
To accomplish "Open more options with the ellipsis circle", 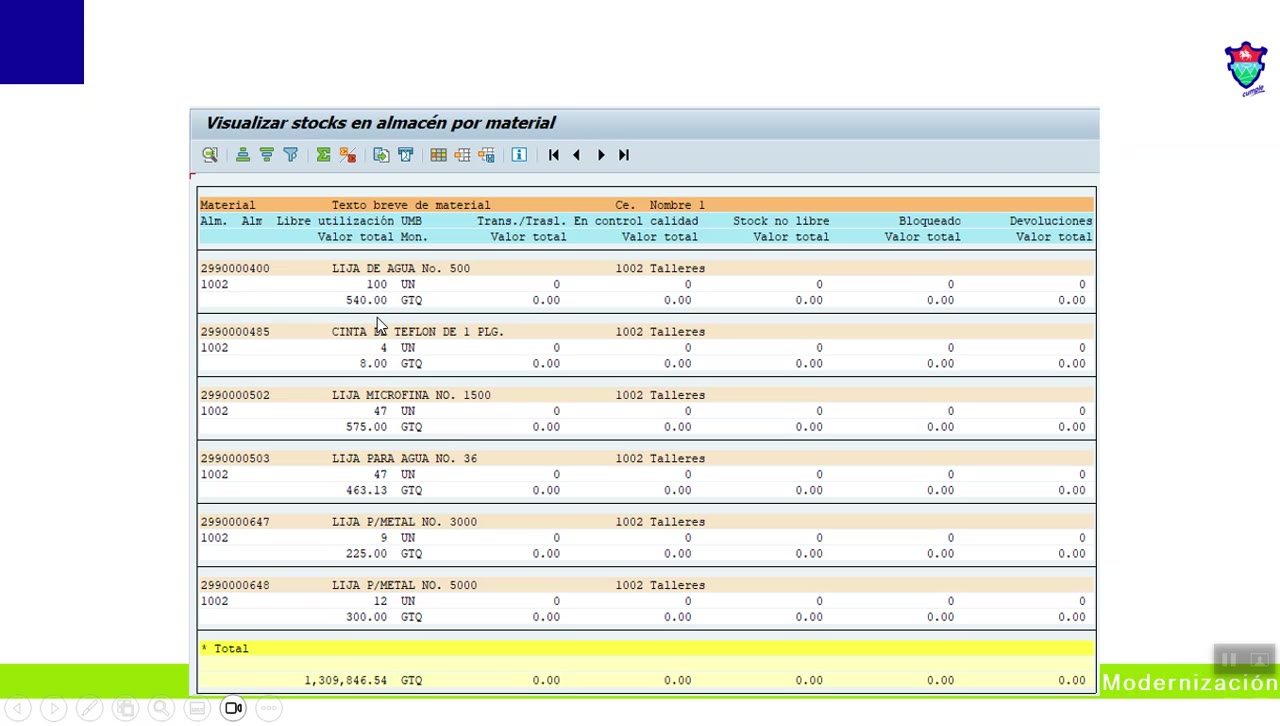I will coord(268,707).
